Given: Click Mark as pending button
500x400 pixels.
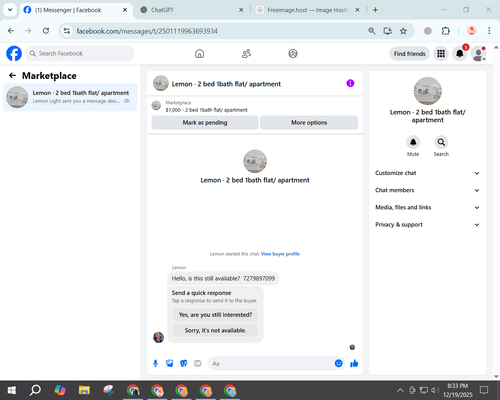Looking at the screenshot, I should [x=205, y=123].
